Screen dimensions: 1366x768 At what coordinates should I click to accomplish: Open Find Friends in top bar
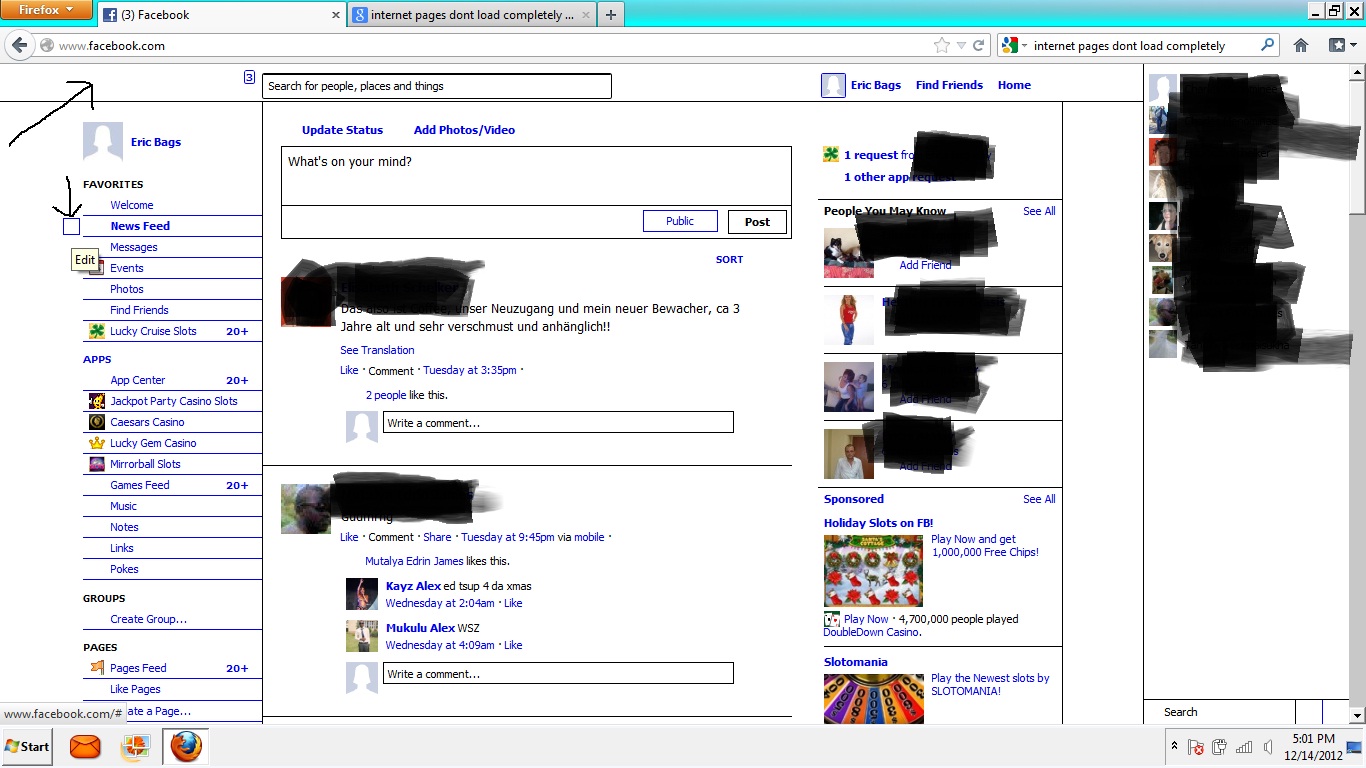(949, 85)
